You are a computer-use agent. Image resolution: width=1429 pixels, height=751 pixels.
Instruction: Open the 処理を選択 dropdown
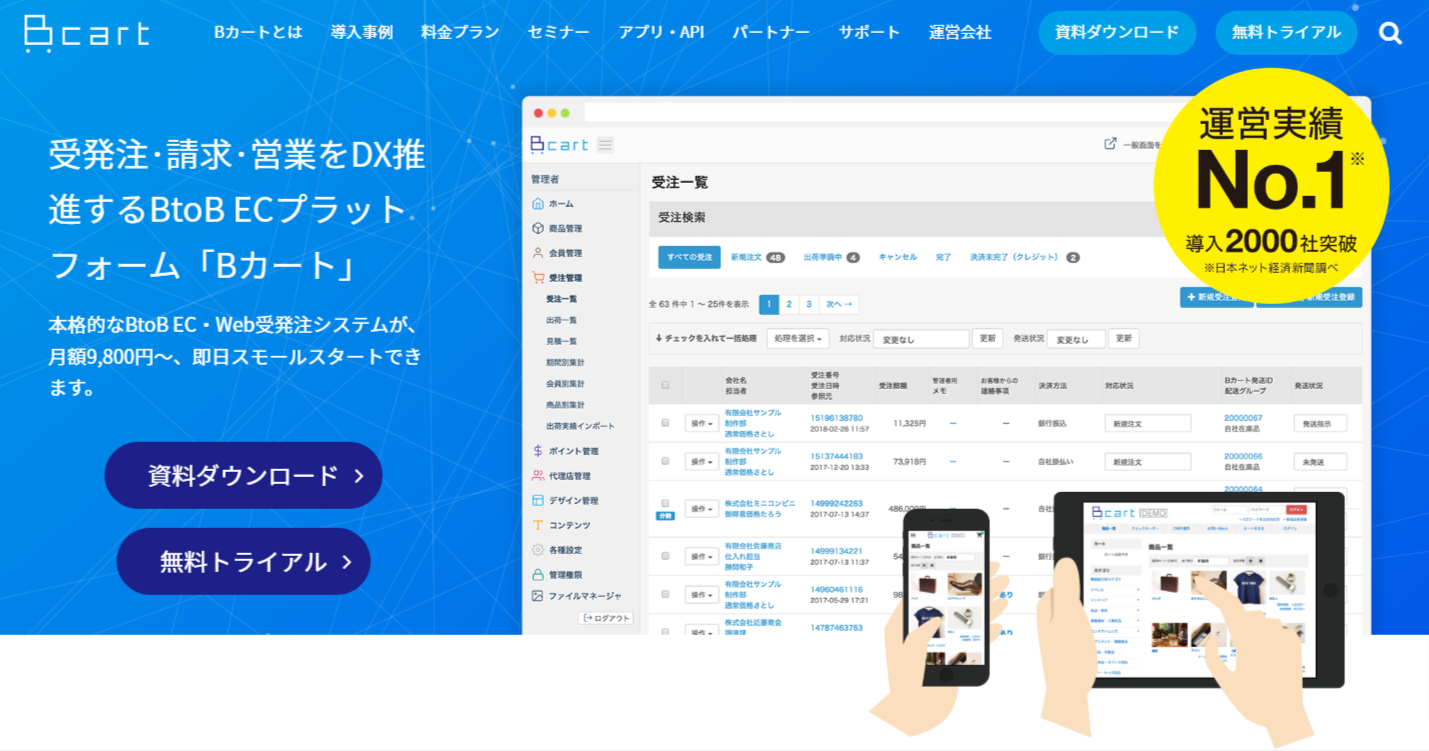[x=797, y=339]
